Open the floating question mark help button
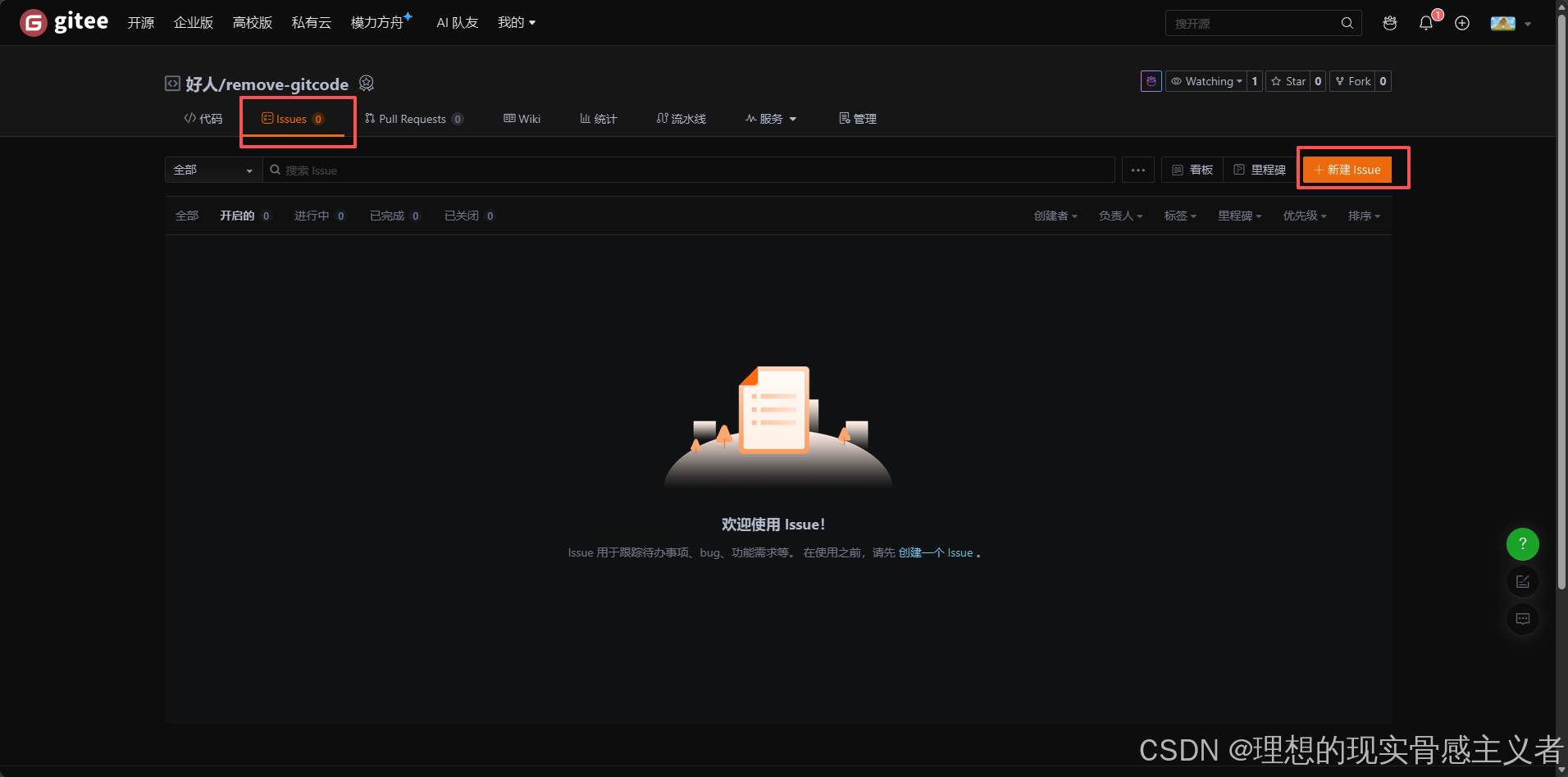 1522,543
